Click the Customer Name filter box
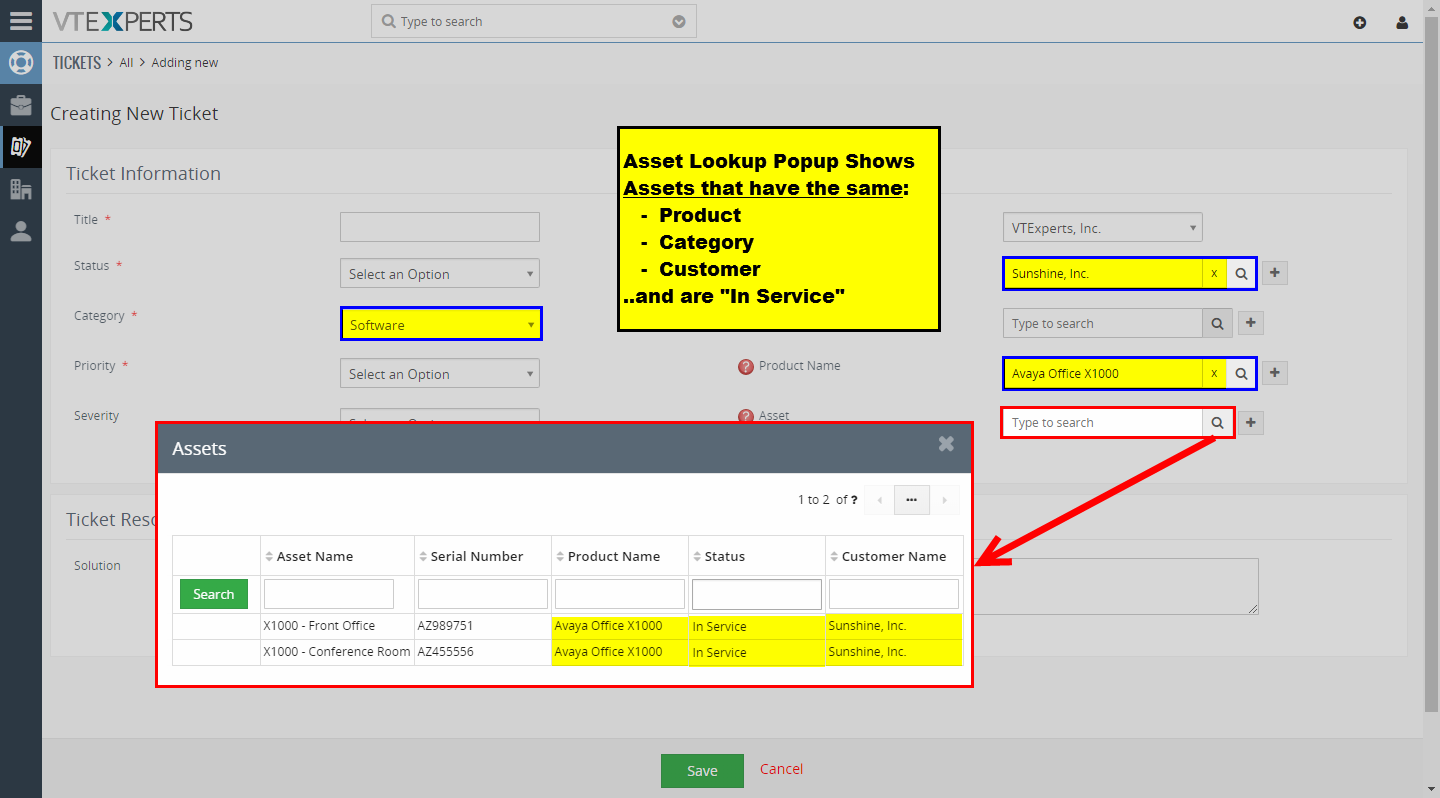The height and width of the screenshot is (798, 1440). coord(894,594)
